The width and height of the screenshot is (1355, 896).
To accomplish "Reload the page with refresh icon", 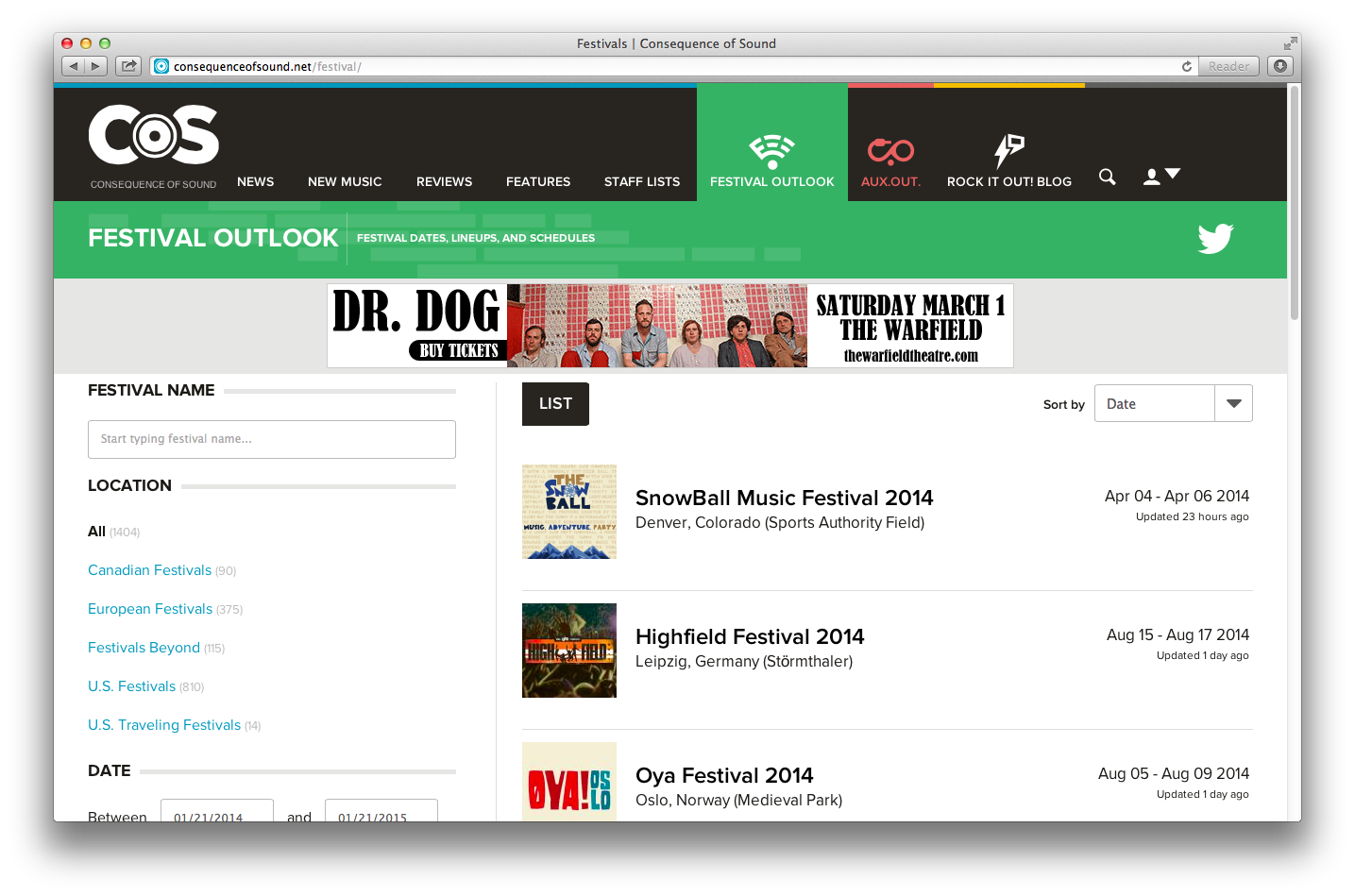I will click(x=1187, y=66).
